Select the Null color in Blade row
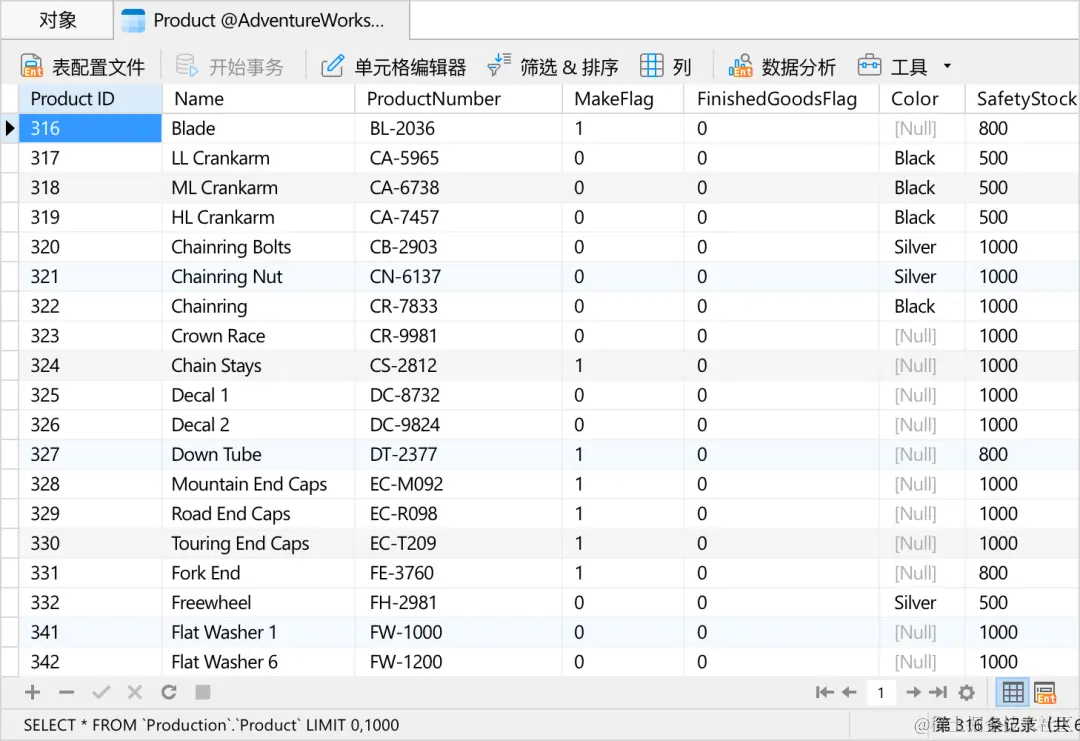Image resolution: width=1080 pixels, height=741 pixels. pos(922,128)
